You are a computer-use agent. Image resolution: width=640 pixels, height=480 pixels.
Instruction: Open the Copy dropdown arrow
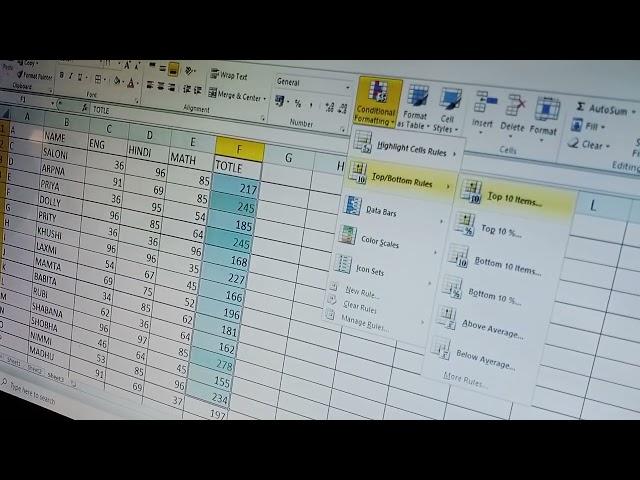37,64
